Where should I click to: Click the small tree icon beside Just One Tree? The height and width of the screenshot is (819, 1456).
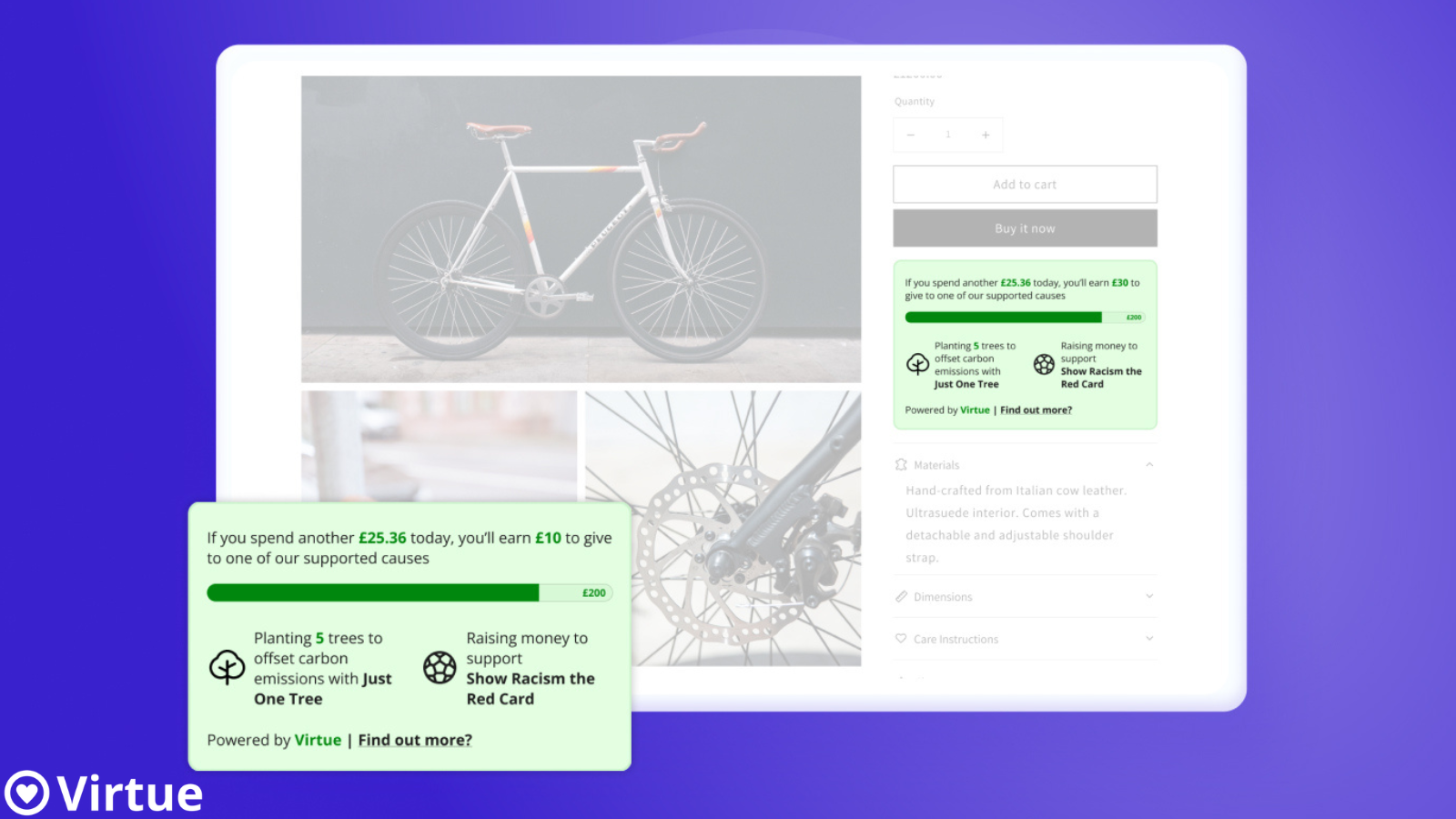pos(917,364)
